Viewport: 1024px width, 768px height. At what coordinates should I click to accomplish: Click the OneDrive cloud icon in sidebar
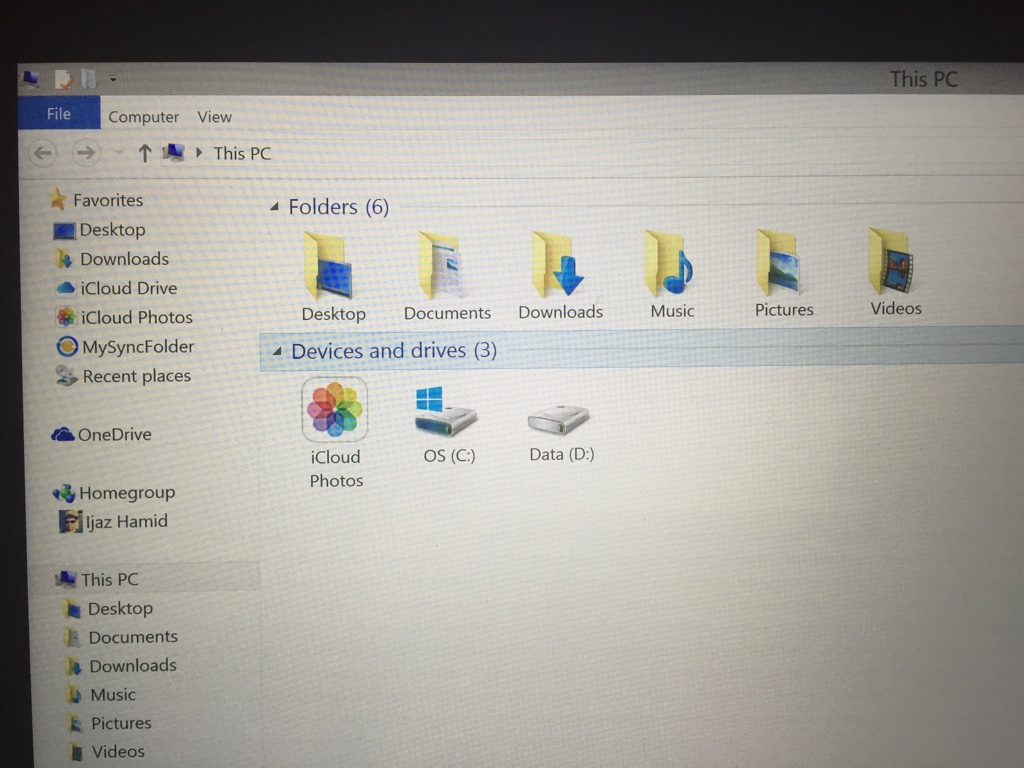coord(63,434)
